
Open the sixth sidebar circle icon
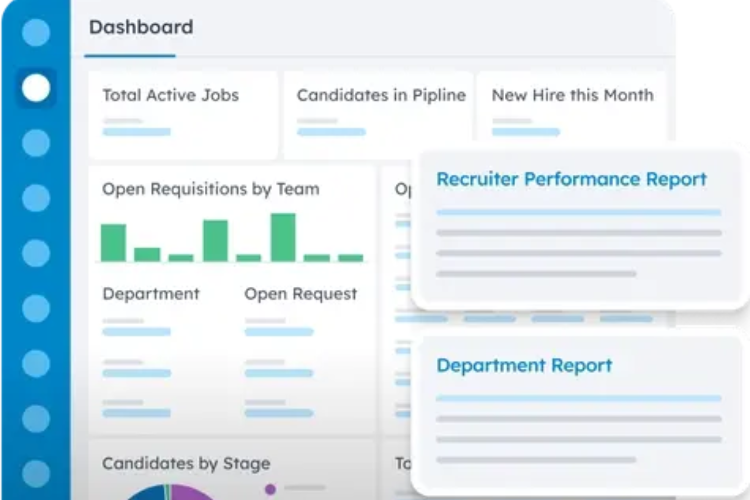tap(36, 309)
